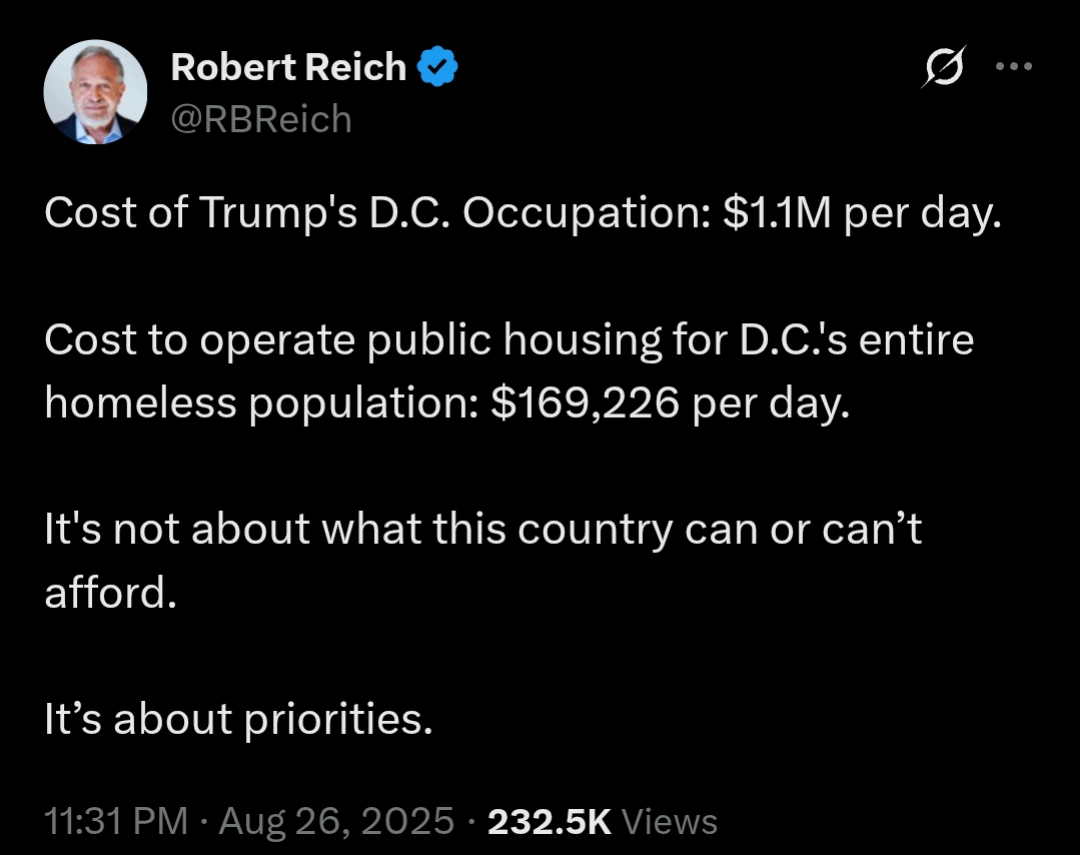Click the word 'afford.'
This screenshot has height=855, width=1080.
pos(111,592)
